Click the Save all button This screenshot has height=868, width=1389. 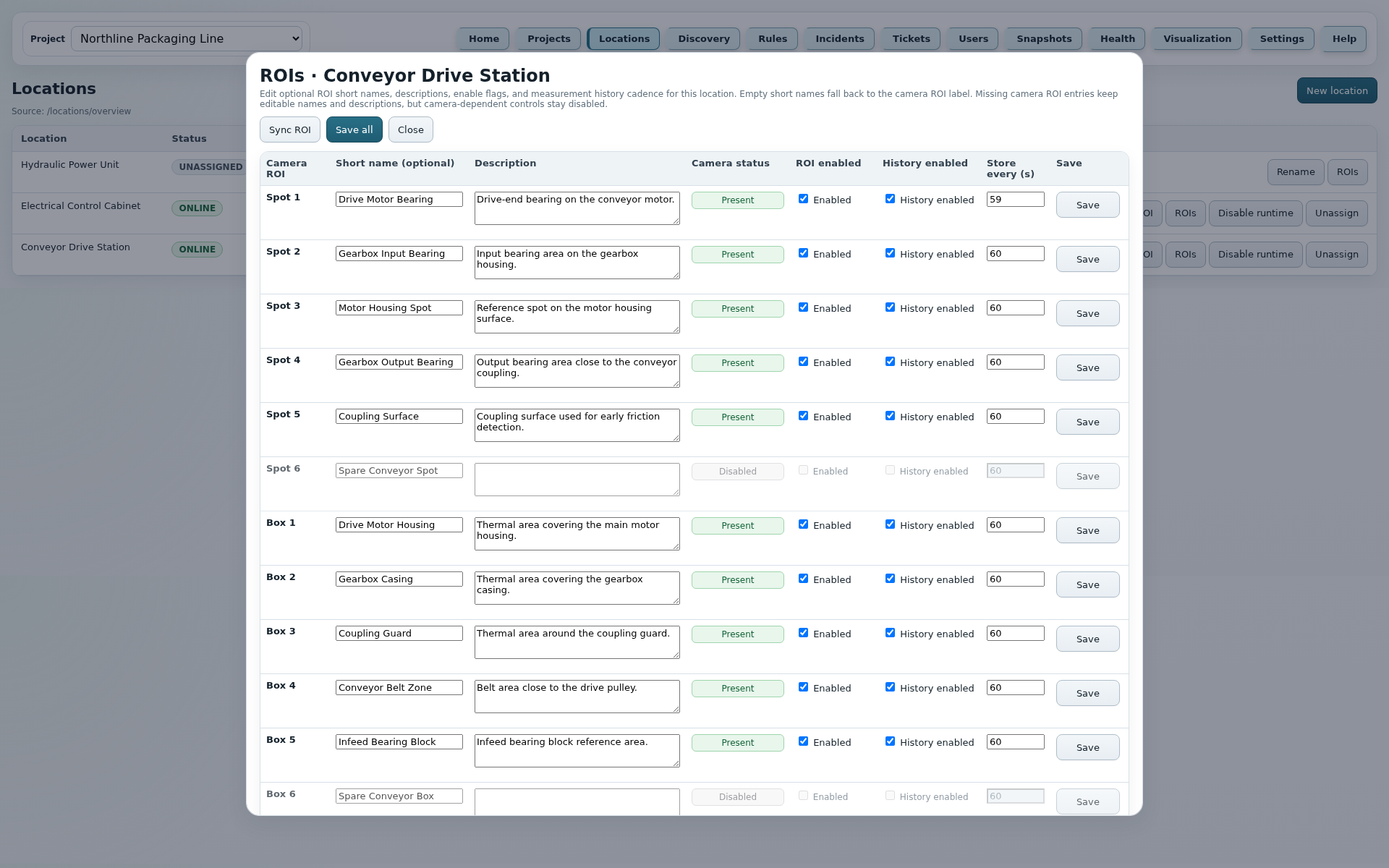[x=354, y=129]
